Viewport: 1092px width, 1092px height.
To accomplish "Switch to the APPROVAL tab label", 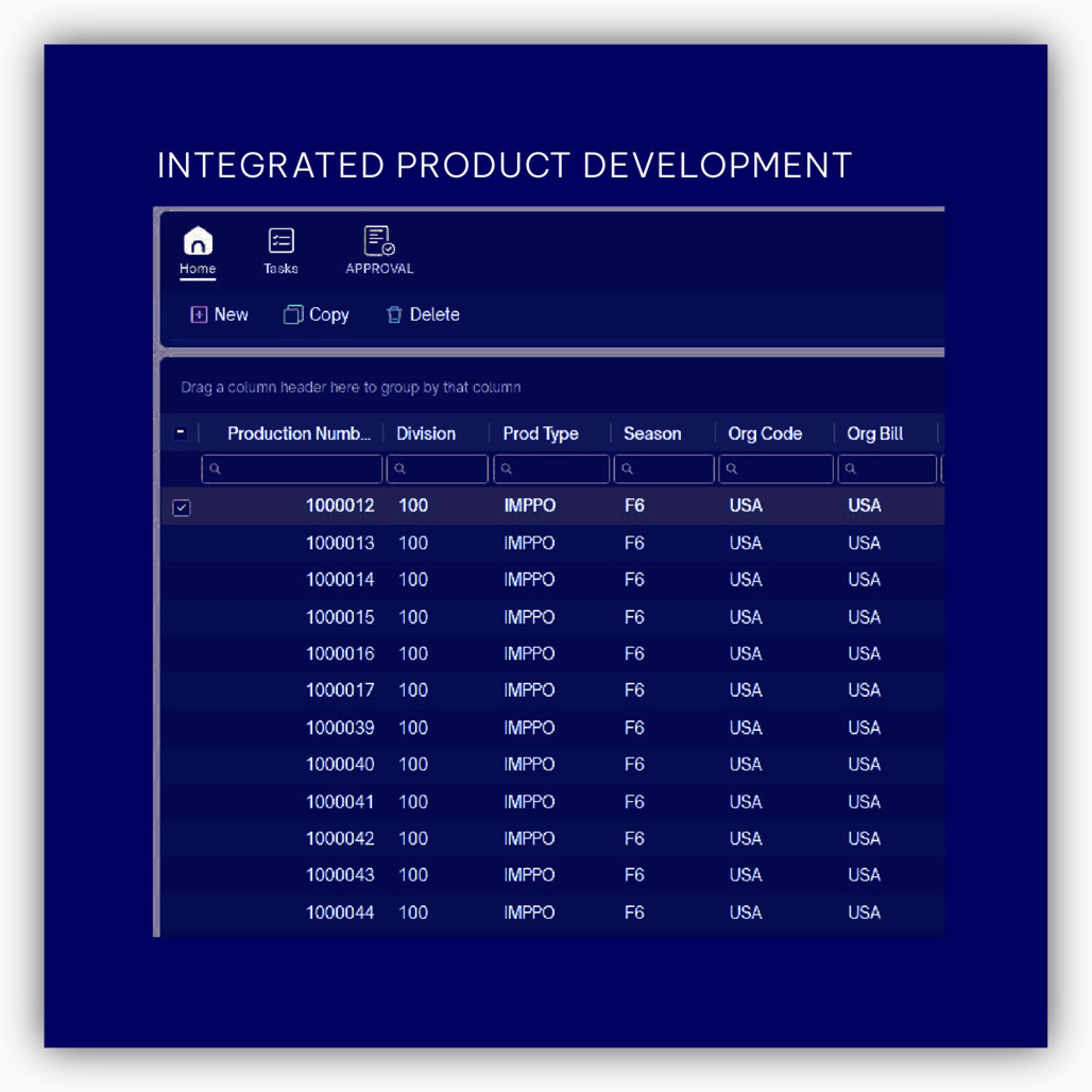I will click(x=379, y=268).
